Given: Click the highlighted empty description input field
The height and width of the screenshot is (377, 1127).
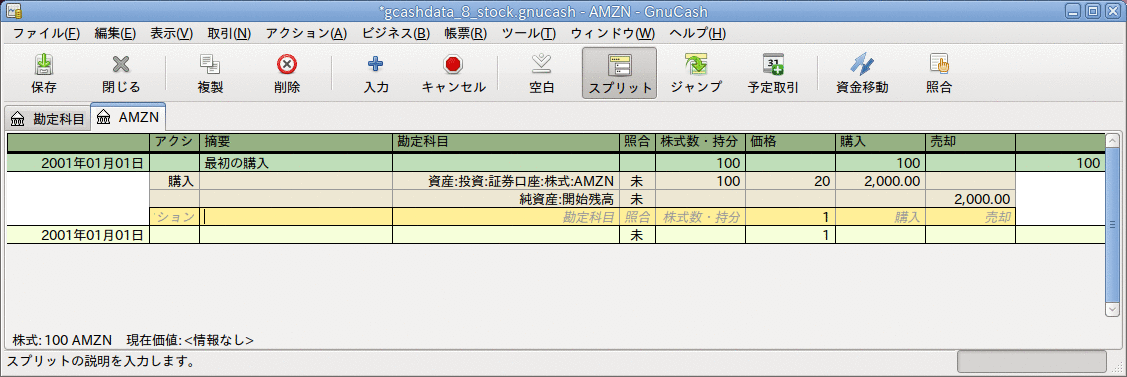Looking at the screenshot, I should tap(295, 216).
